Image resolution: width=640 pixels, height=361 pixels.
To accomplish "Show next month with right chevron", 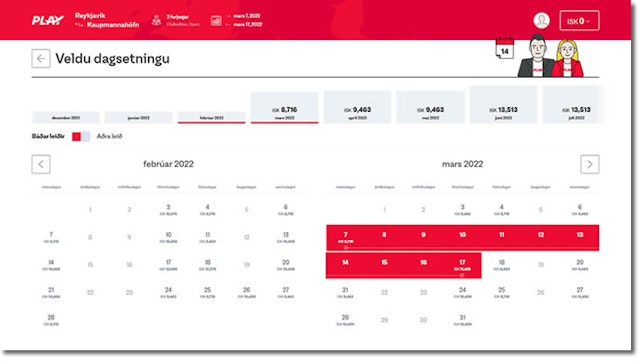I will [590, 164].
